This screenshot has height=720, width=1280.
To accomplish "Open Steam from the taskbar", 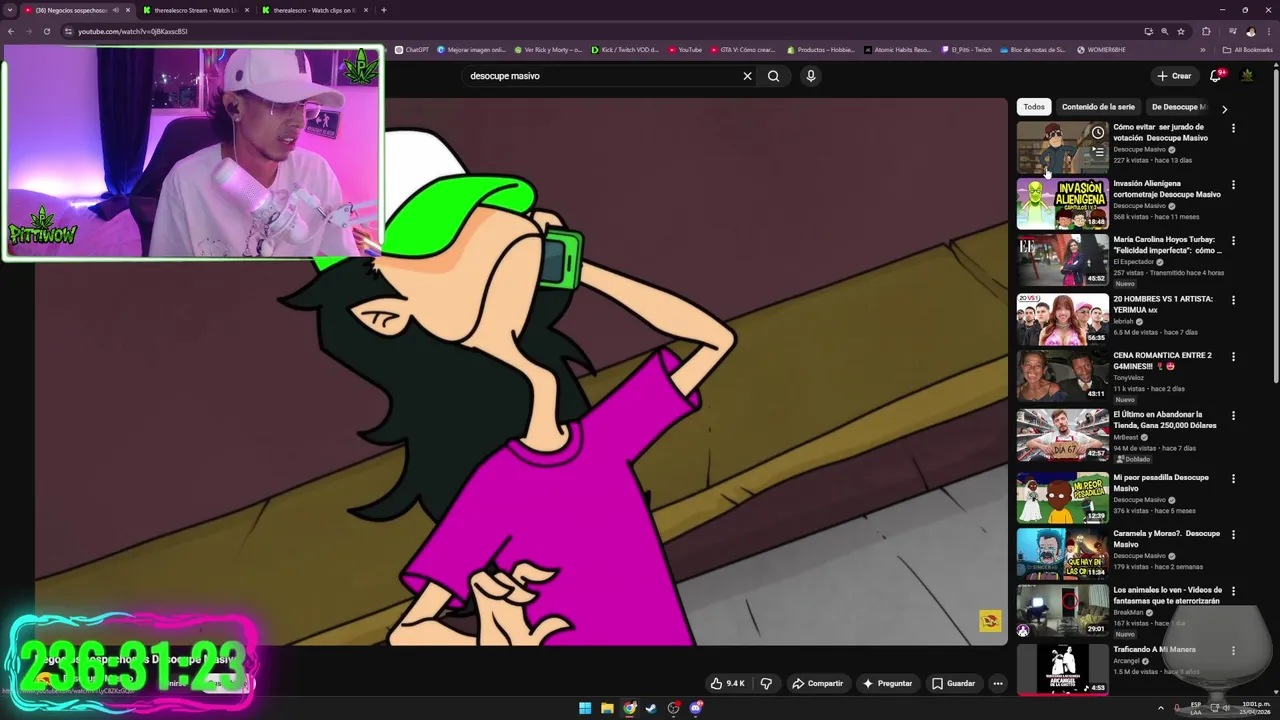I will coord(651,708).
